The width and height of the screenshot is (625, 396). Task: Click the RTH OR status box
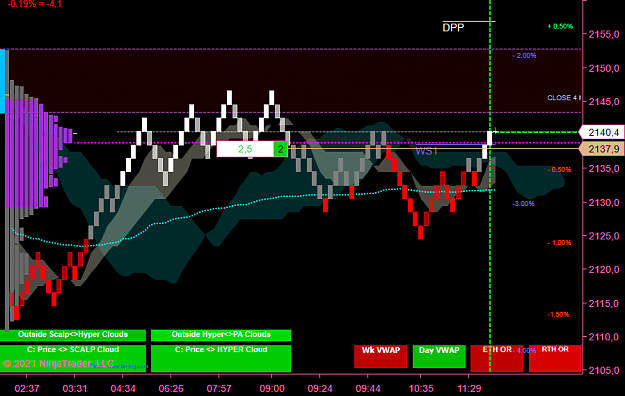point(555,358)
